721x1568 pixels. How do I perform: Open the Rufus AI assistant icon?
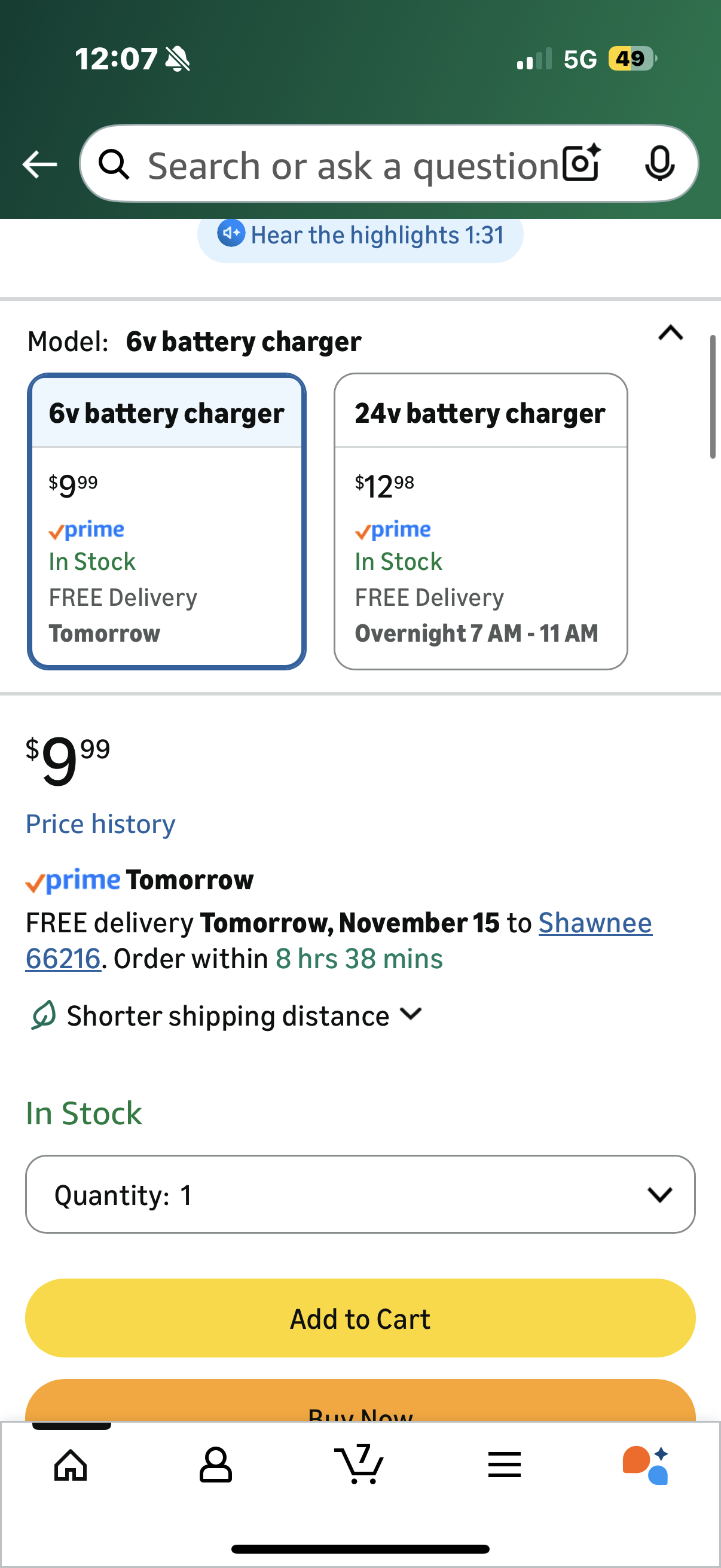click(646, 1465)
